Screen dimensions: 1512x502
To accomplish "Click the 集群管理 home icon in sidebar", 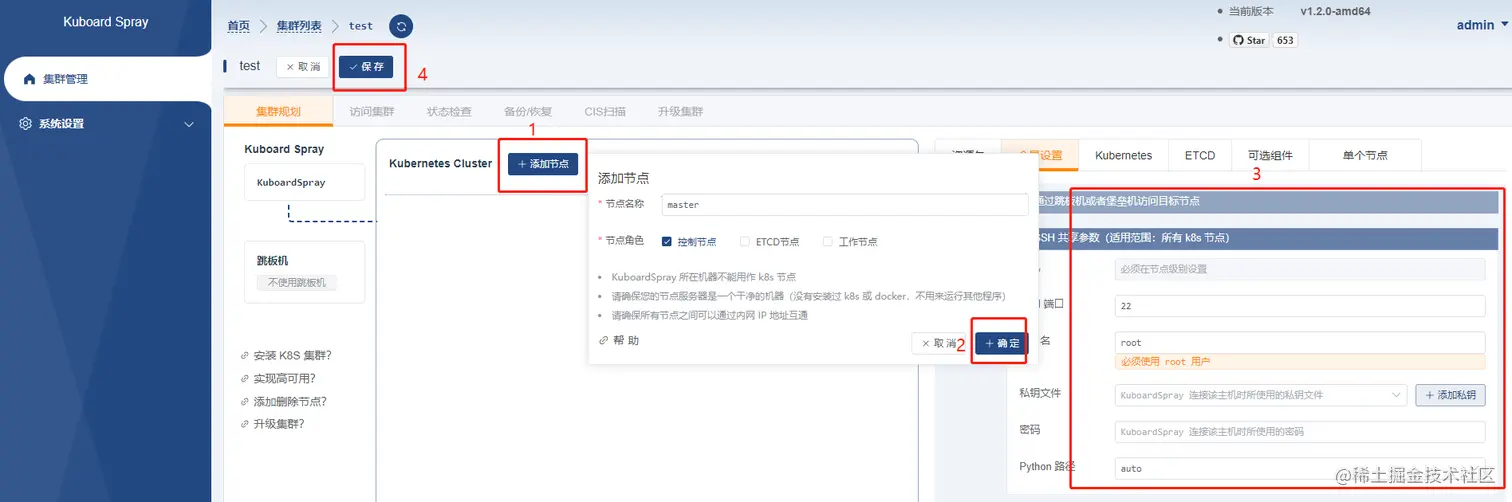I will (x=30, y=79).
